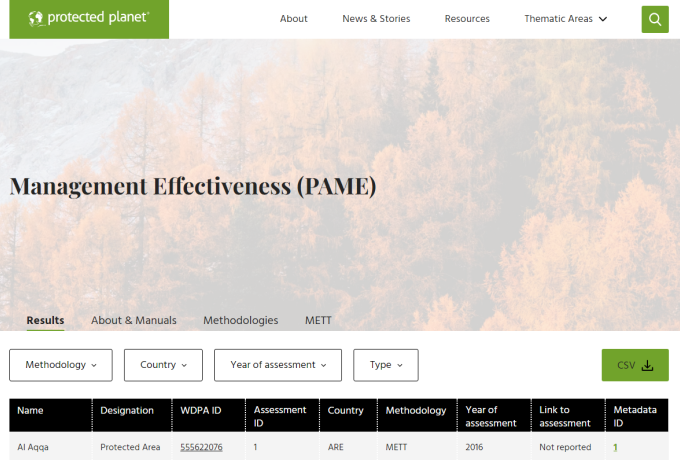The height and width of the screenshot is (460, 680).
Task: Open News & Stories page
Action: point(376,19)
